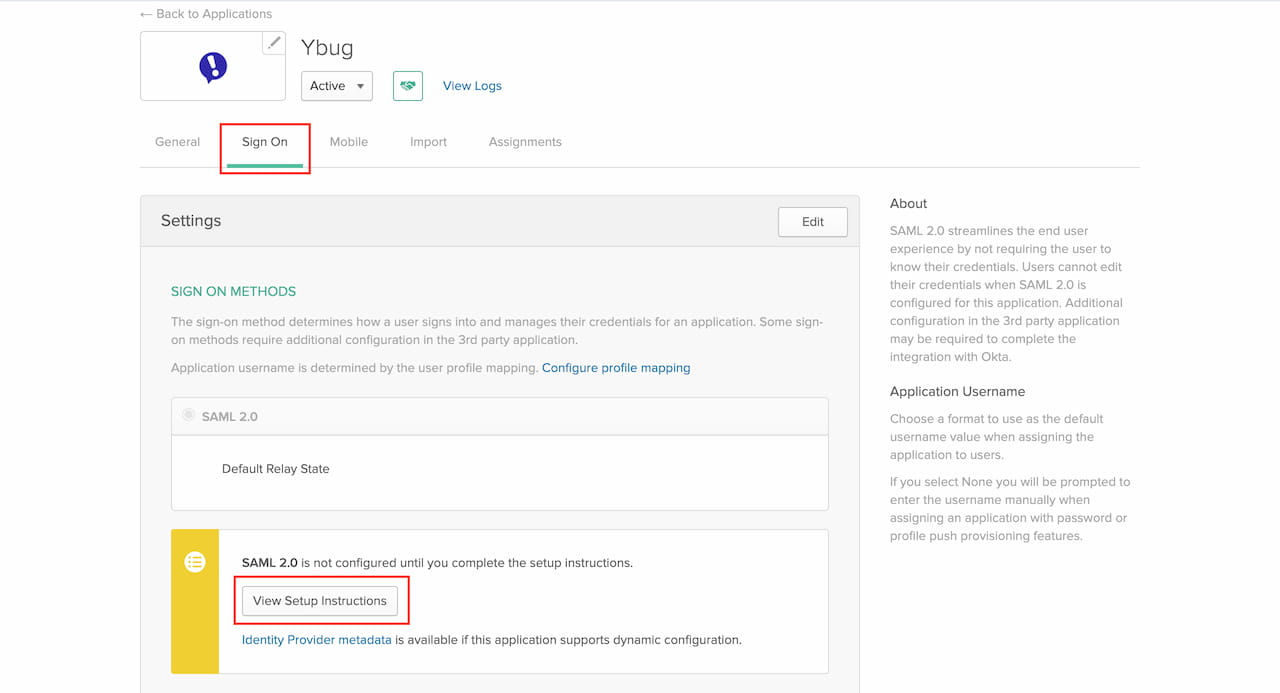Open the Active status dropdown
Image resolution: width=1280 pixels, height=693 pixels.
337,86
